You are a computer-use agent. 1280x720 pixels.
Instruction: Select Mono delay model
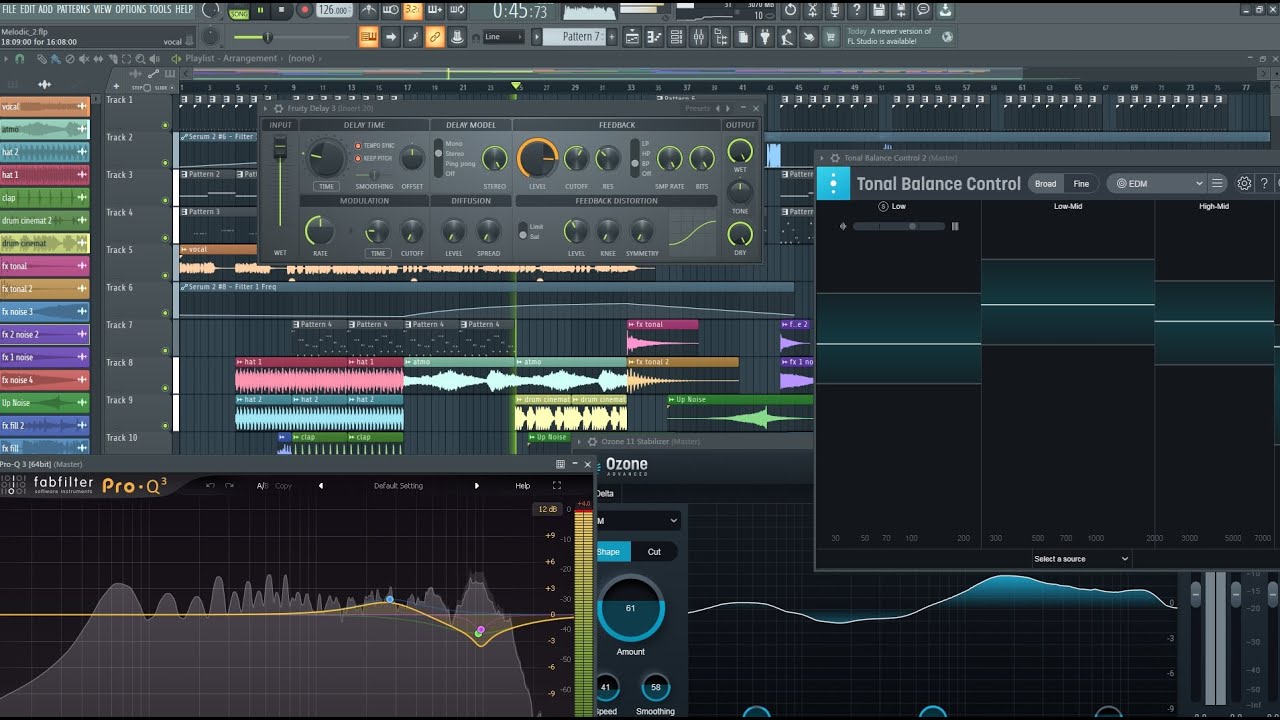[x=454, y=143]
